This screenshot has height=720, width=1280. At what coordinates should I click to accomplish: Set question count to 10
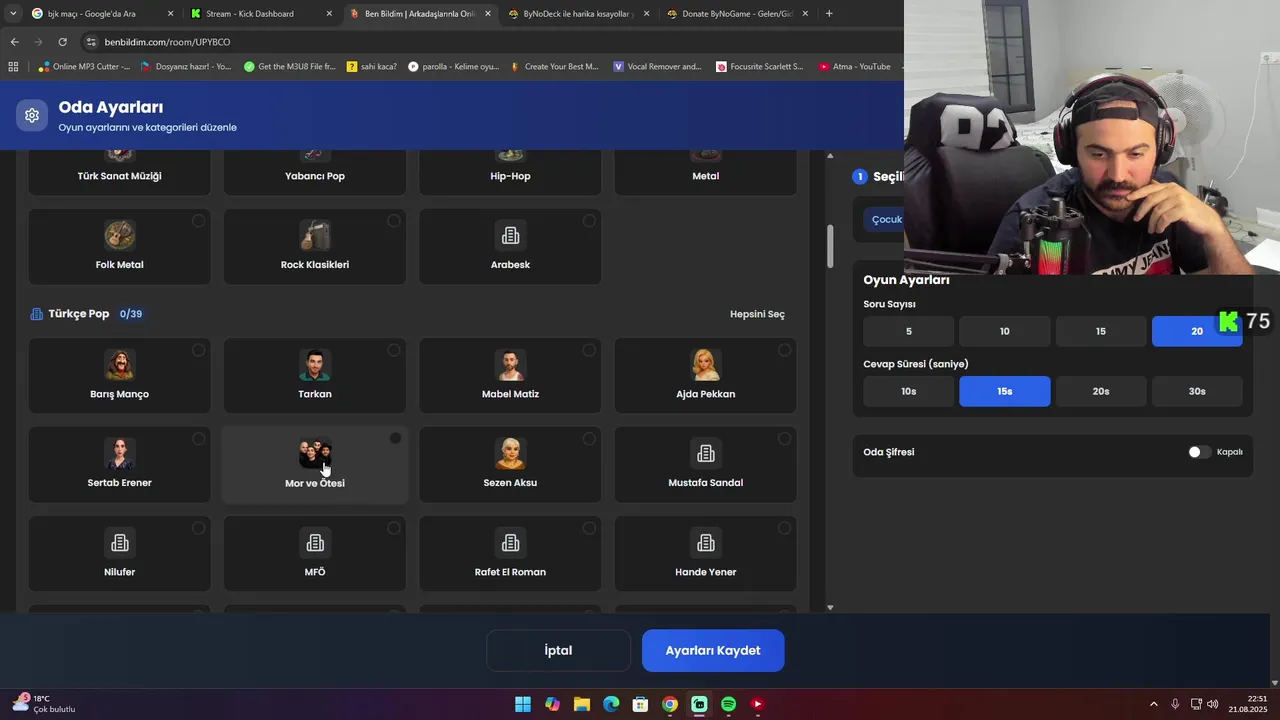1005,332
